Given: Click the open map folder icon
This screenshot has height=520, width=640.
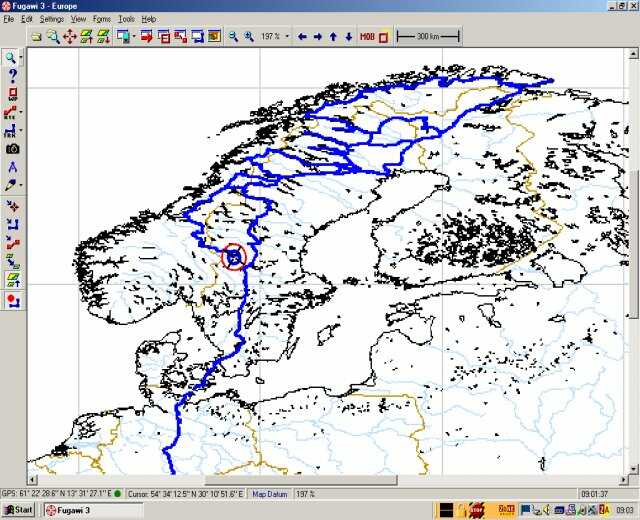Looking at the screenshot, I should [x=36, y=37].
